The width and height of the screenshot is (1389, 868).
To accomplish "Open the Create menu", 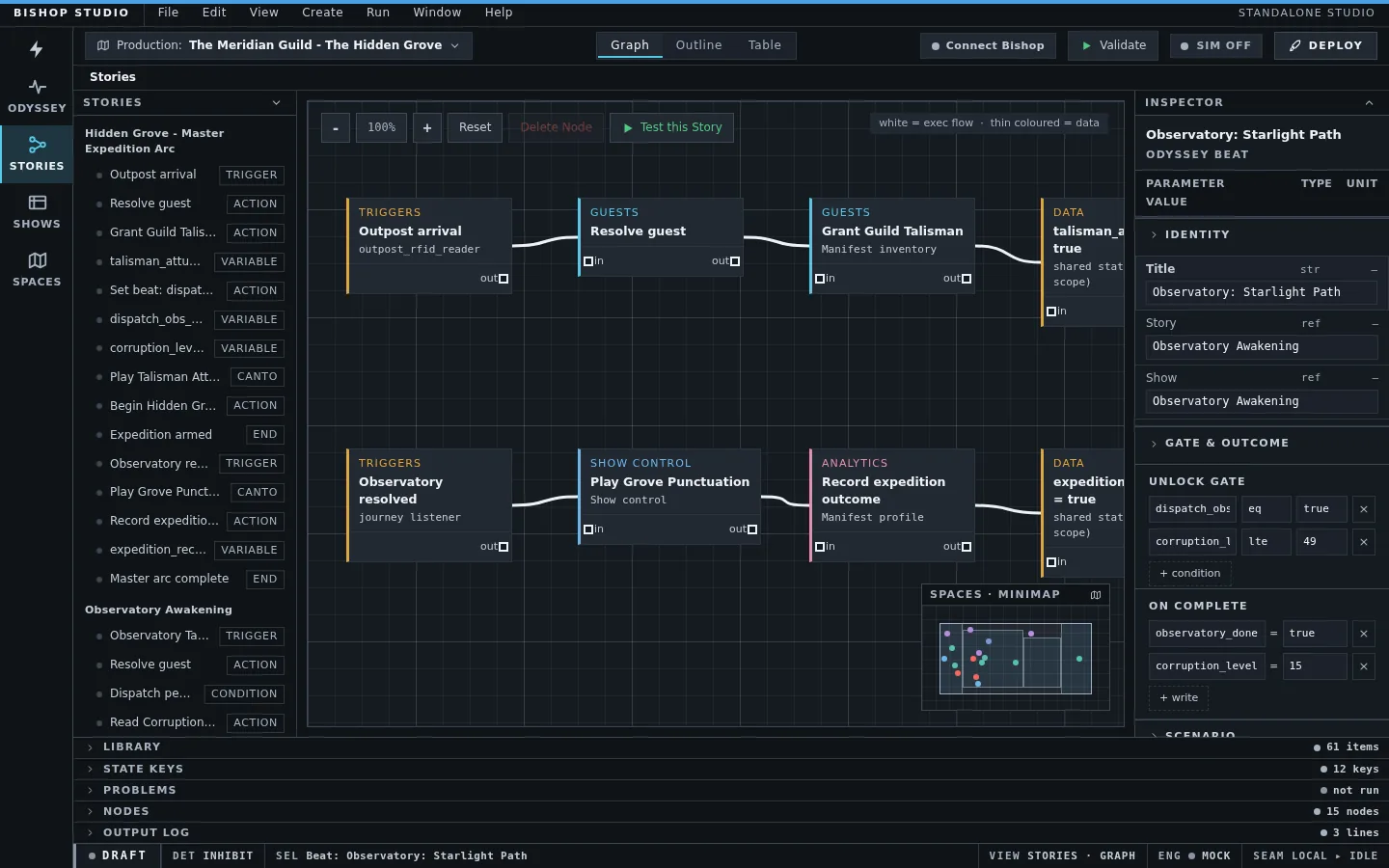I will (322, 13).
